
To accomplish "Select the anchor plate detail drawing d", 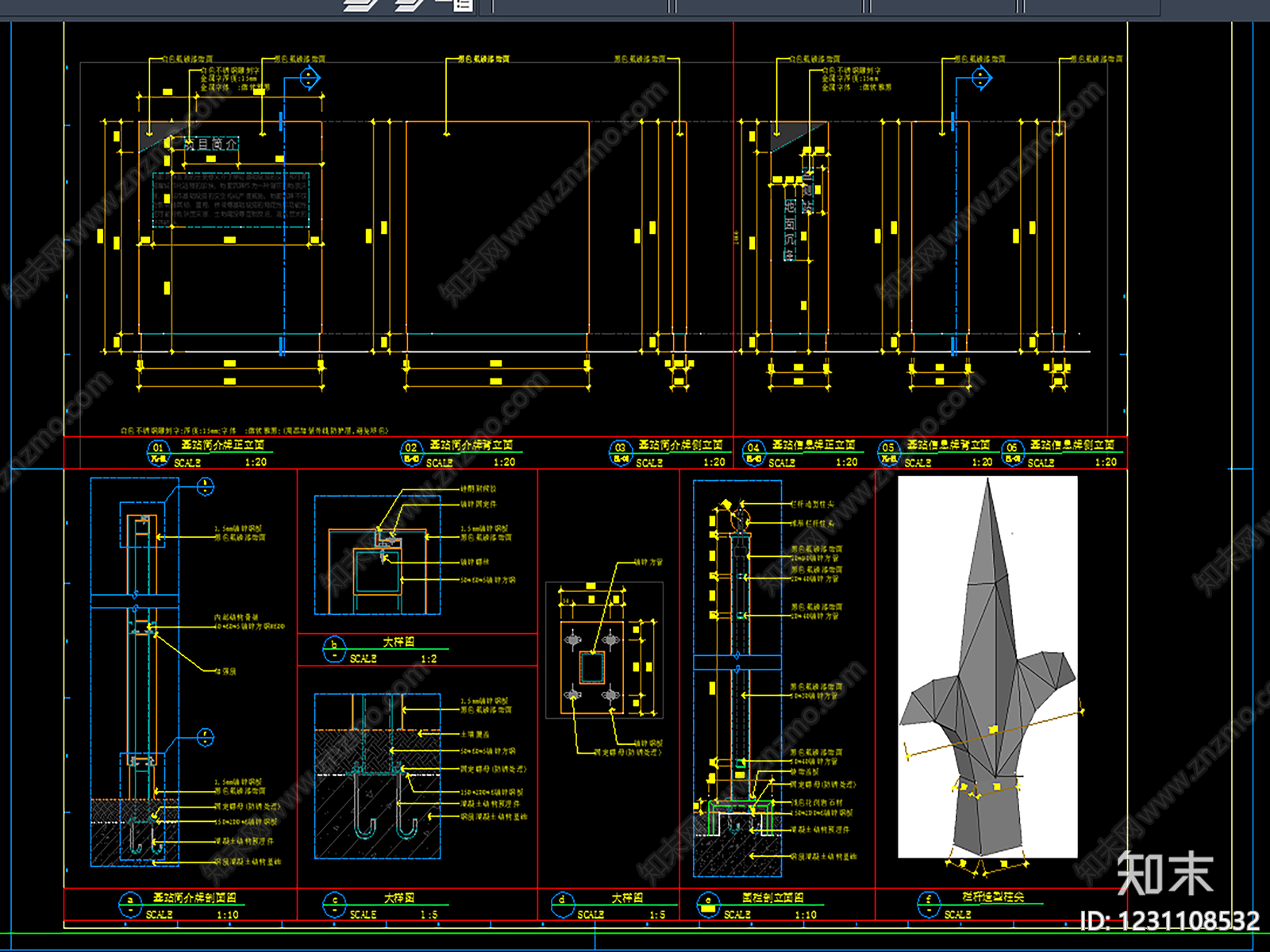I will click(x=605, y=651).
